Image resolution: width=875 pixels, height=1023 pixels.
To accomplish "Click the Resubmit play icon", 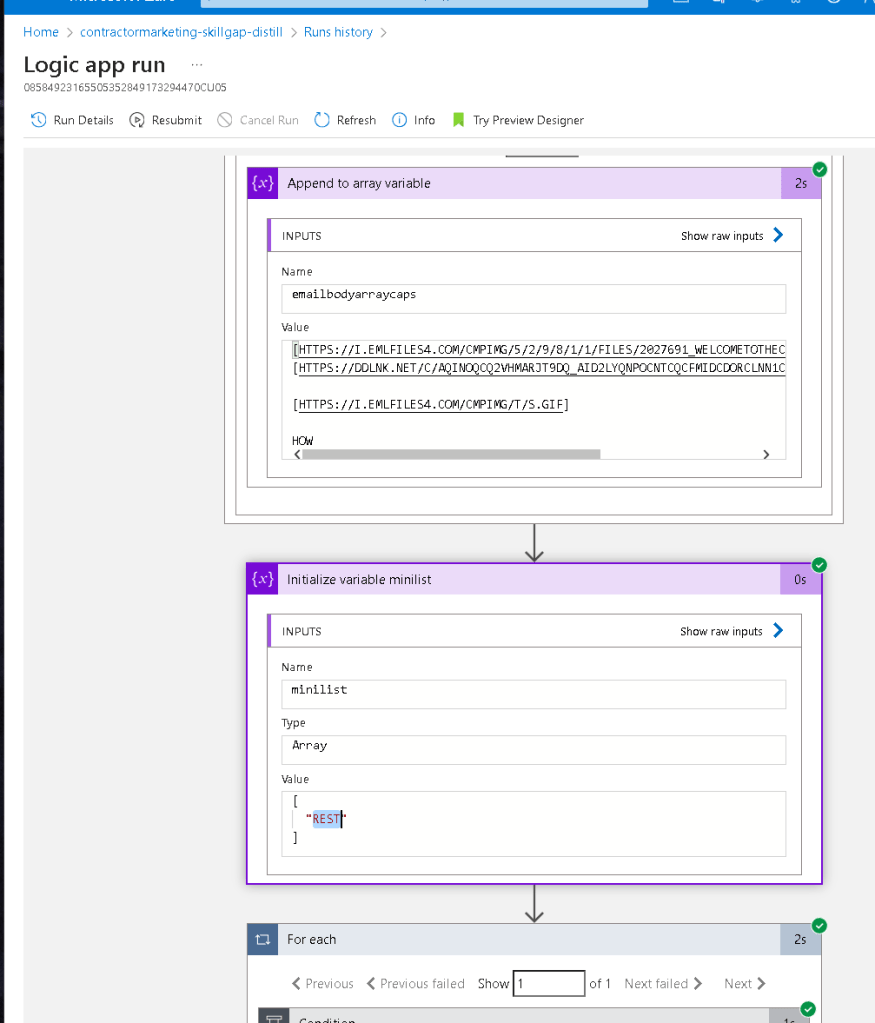I will pos(136,120).
